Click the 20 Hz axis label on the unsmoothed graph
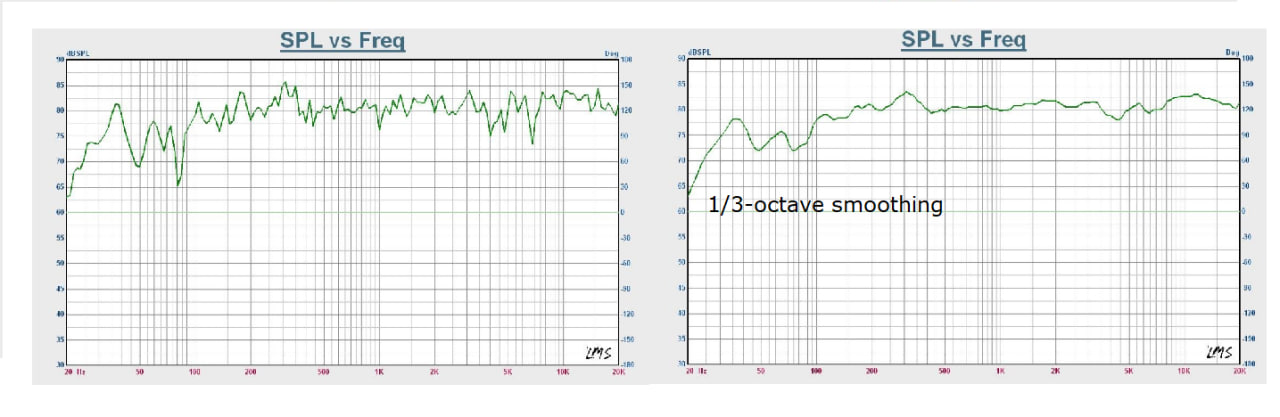This screenshot has height=417, width=1280. point(75,371)
